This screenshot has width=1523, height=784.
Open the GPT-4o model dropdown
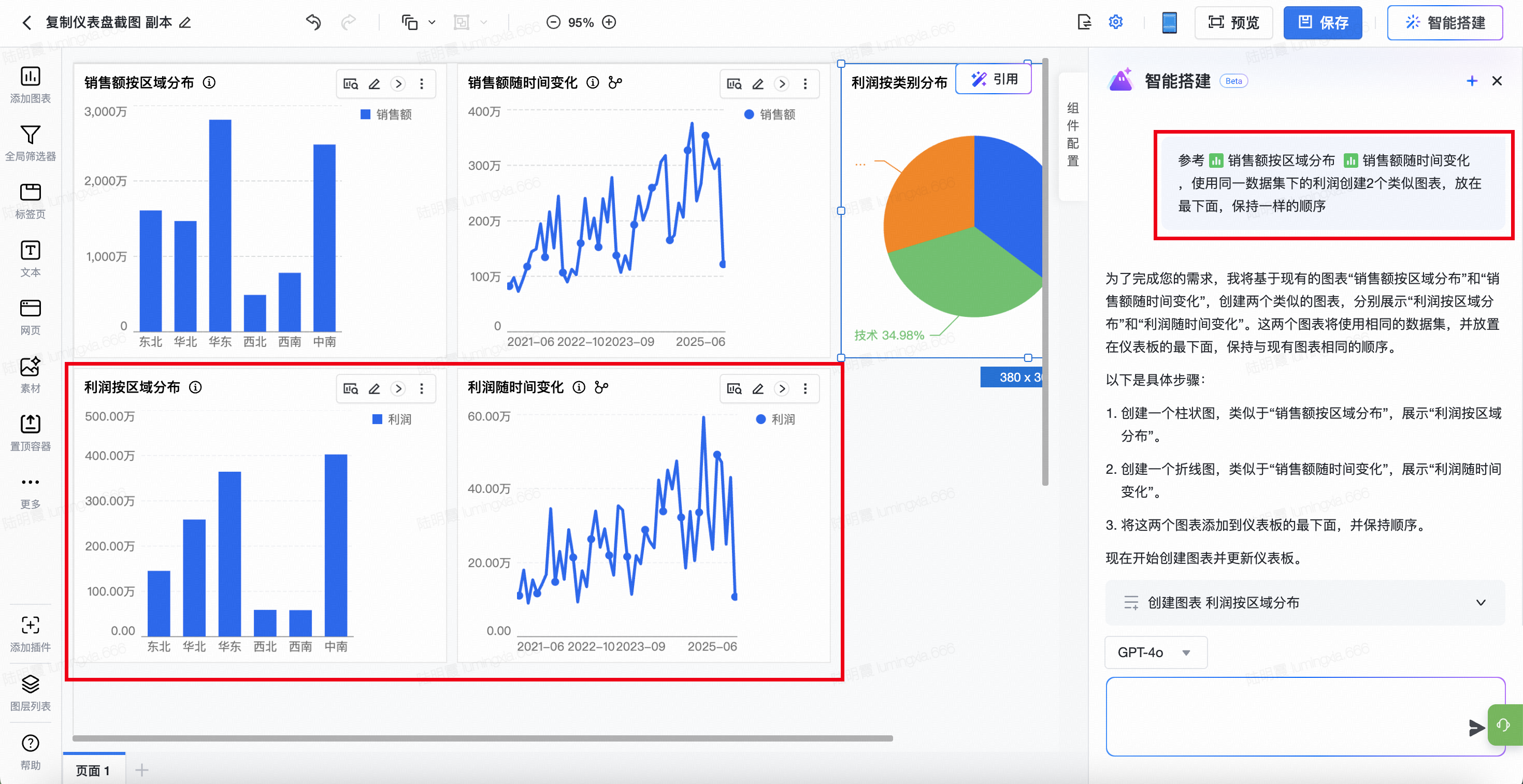(1155, 652)
